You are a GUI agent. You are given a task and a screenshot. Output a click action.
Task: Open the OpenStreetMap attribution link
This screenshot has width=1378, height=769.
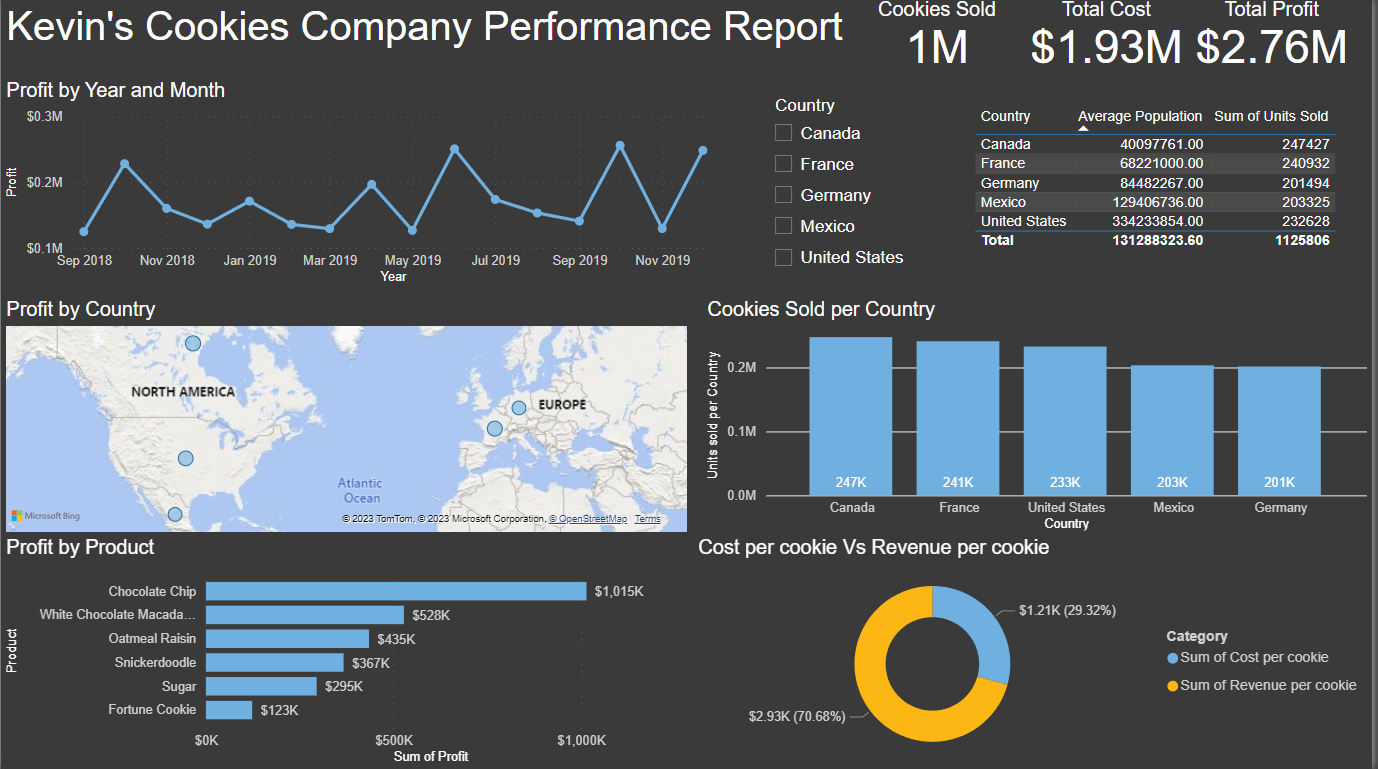[591, 519]
